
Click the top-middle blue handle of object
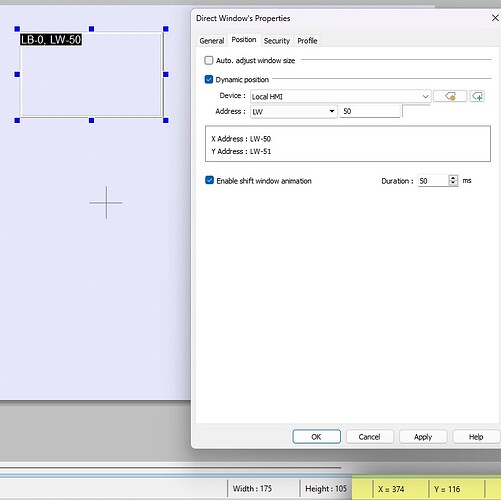pyautogui.click(x=92, y=29)
